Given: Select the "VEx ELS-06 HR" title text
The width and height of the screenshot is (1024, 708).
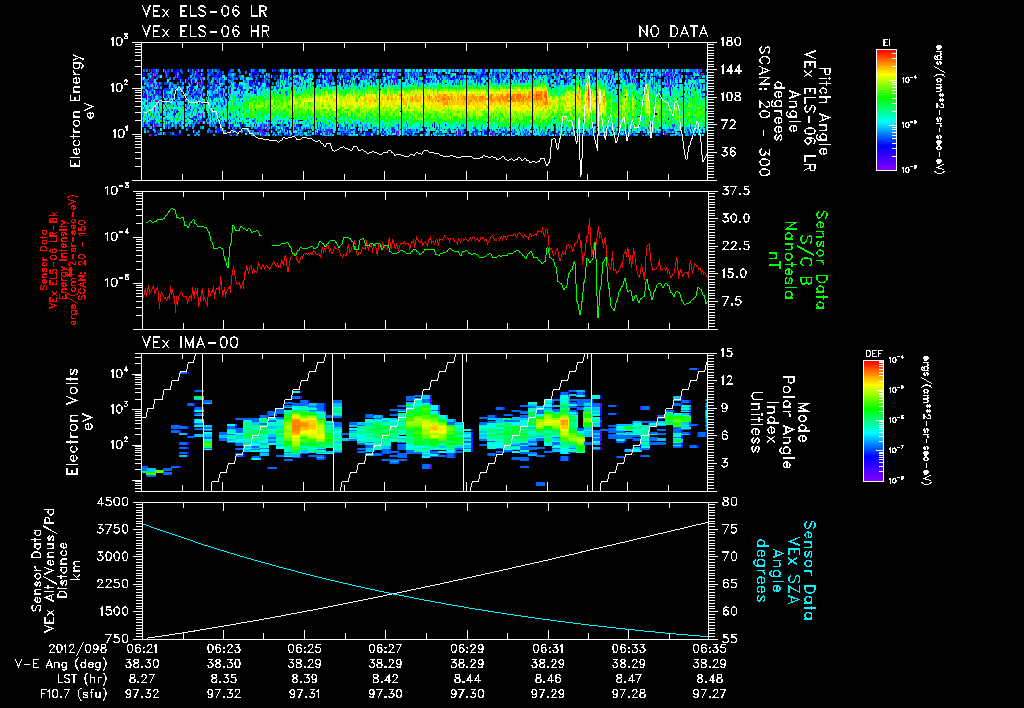Looking at the screenshot, I should [206, 31].
